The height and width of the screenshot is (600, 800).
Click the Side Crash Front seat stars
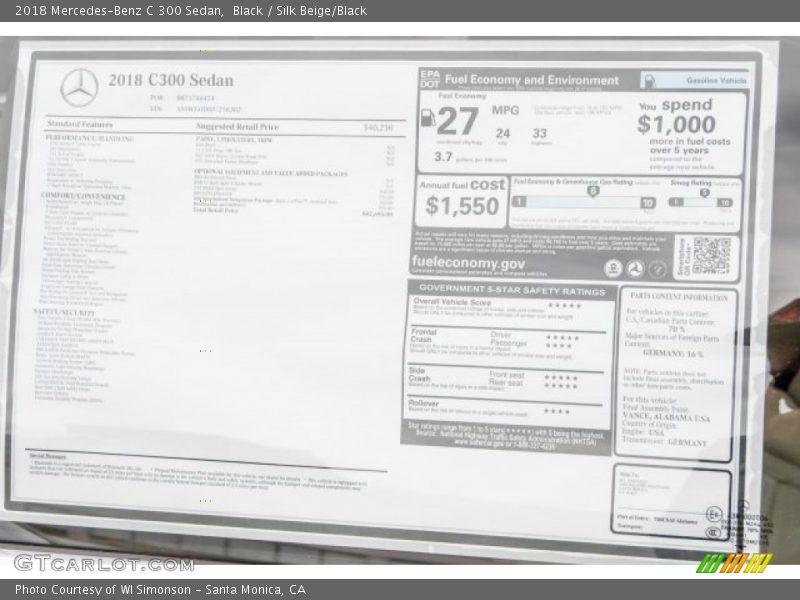click(x=561, y=378)
